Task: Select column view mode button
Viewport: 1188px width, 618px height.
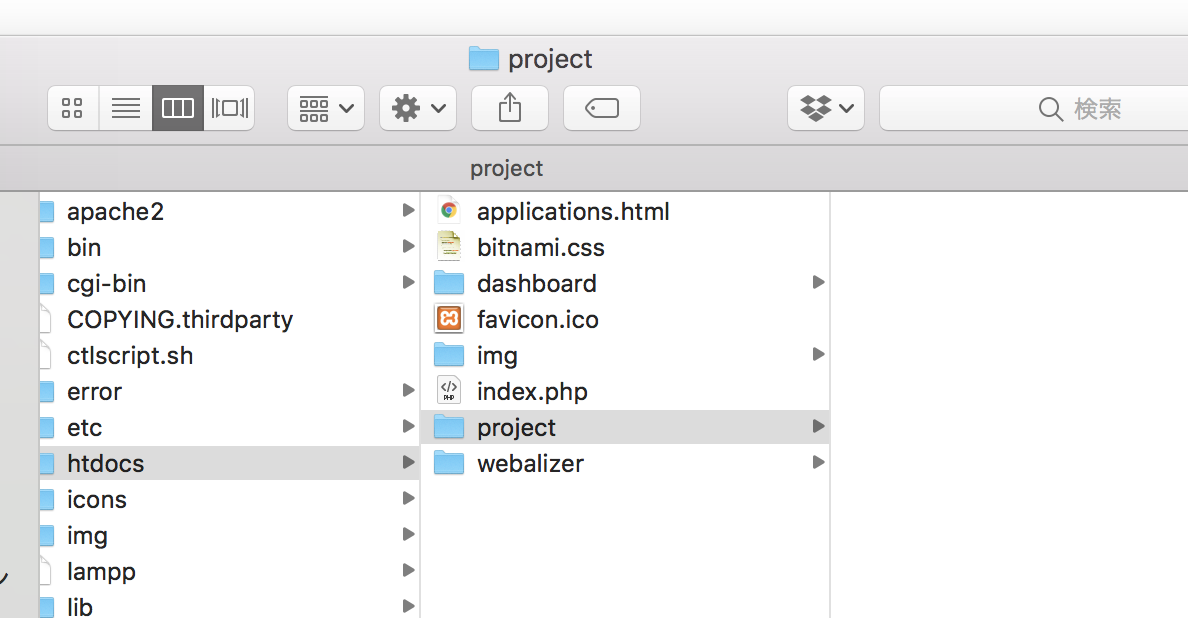Action: (x=177, y=108)
